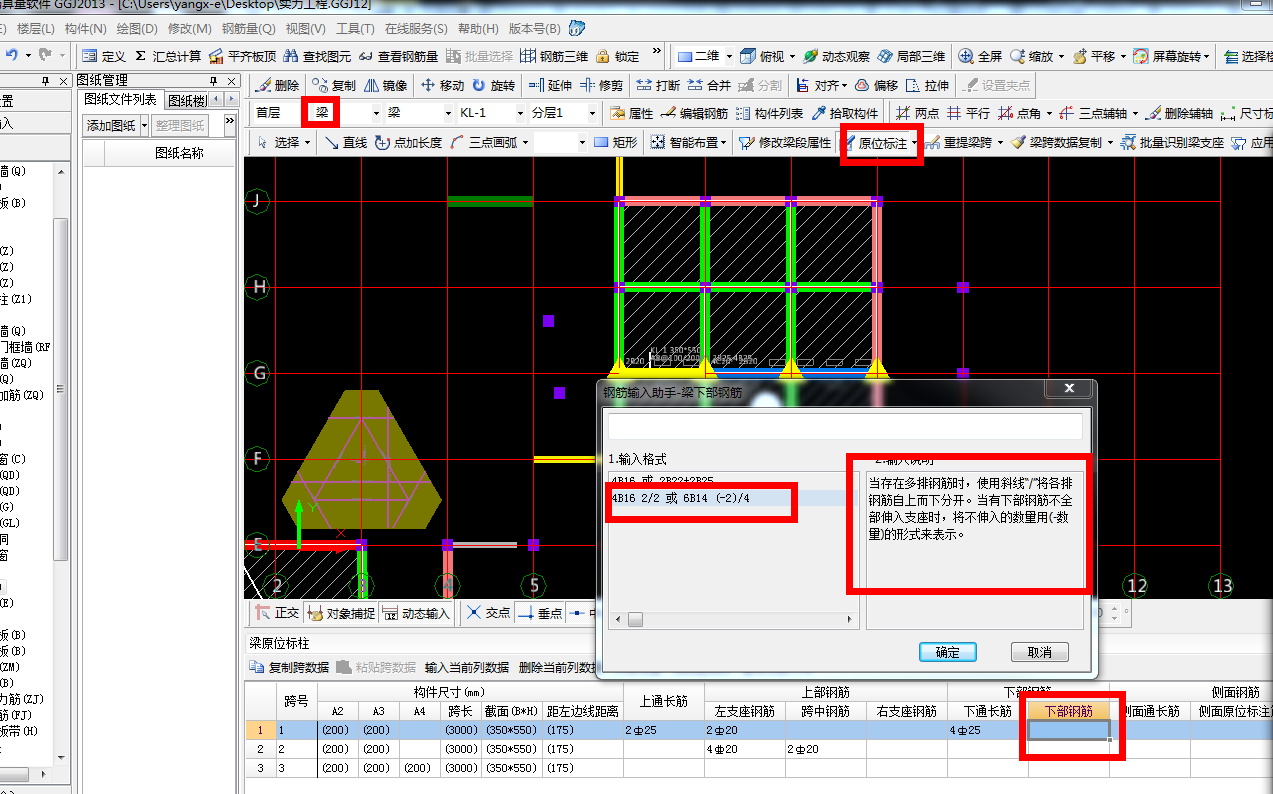
Task: Select the 偏移 offset tool
Action: (x=875, y=85)
